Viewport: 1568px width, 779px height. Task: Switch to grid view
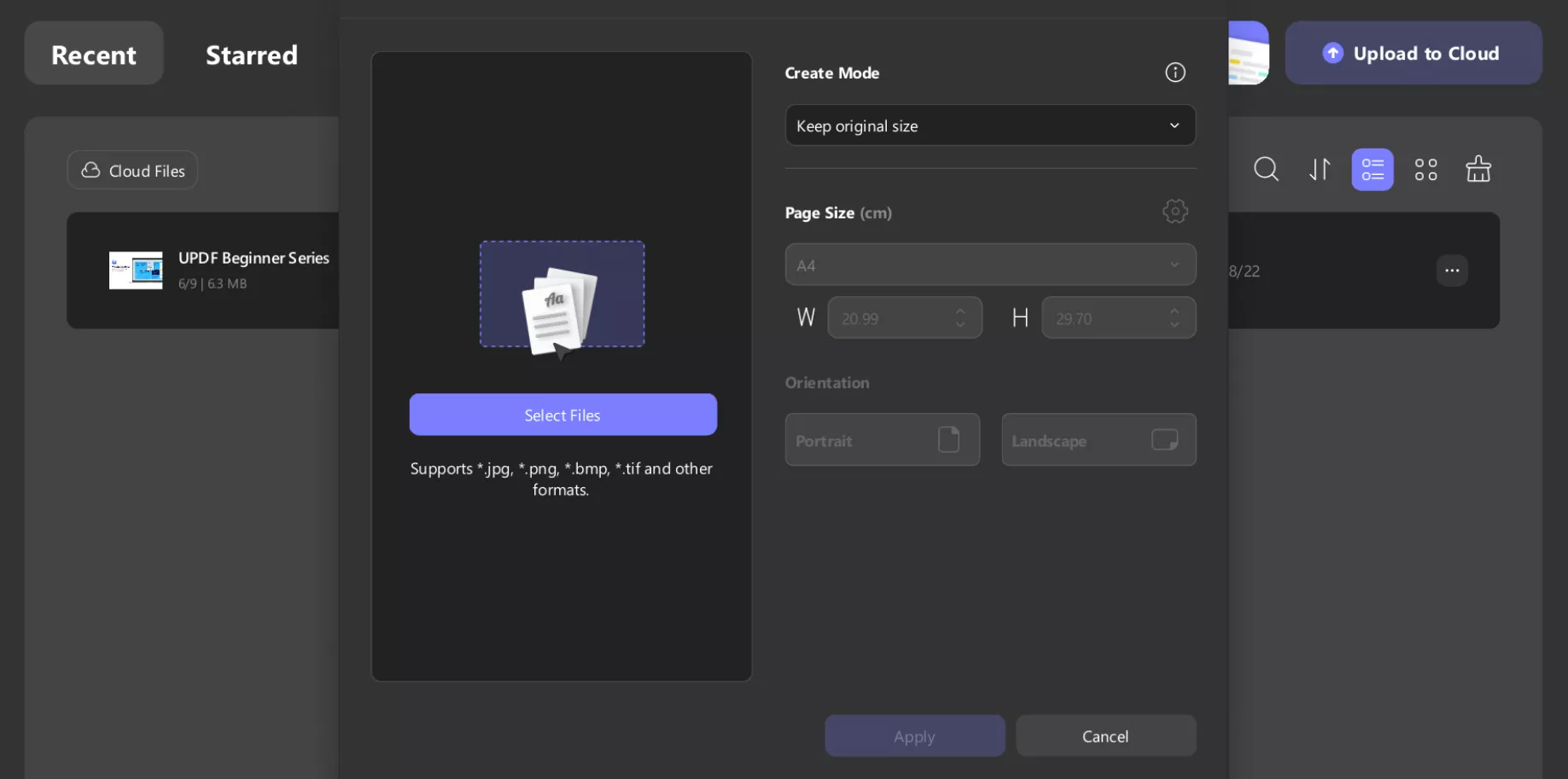[1425, 169]
